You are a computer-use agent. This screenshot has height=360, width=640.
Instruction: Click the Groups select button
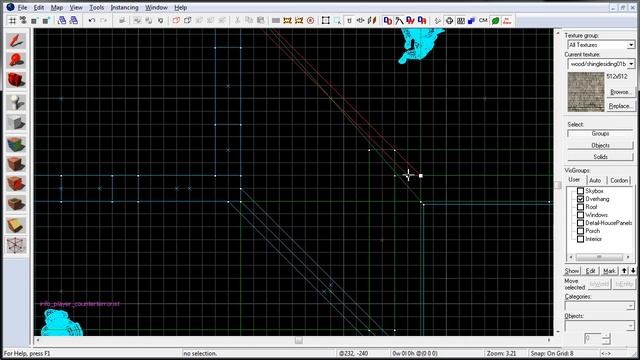(x=600, y=133)
